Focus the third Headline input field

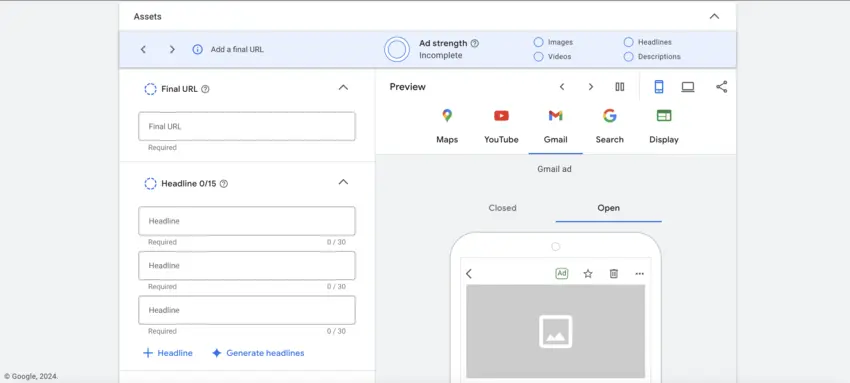[x=247, y=310]
